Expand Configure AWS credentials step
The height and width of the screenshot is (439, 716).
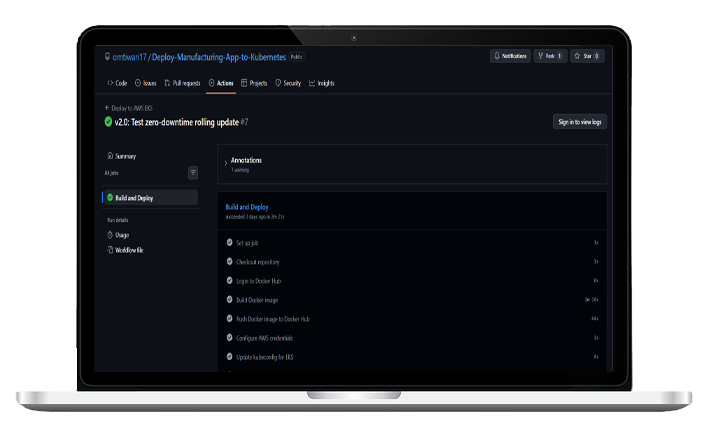[412, 338]
